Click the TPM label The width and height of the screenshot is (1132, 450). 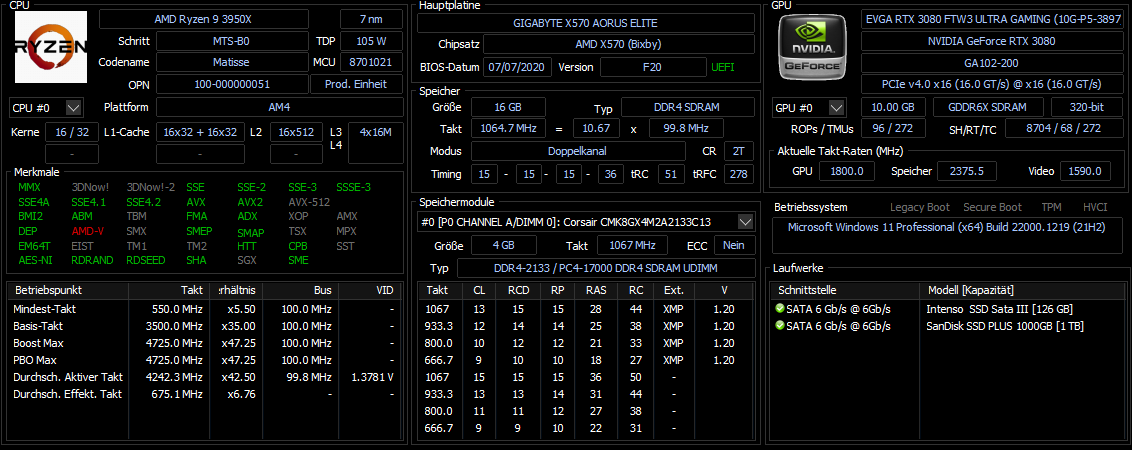(x=1051, y=207)
